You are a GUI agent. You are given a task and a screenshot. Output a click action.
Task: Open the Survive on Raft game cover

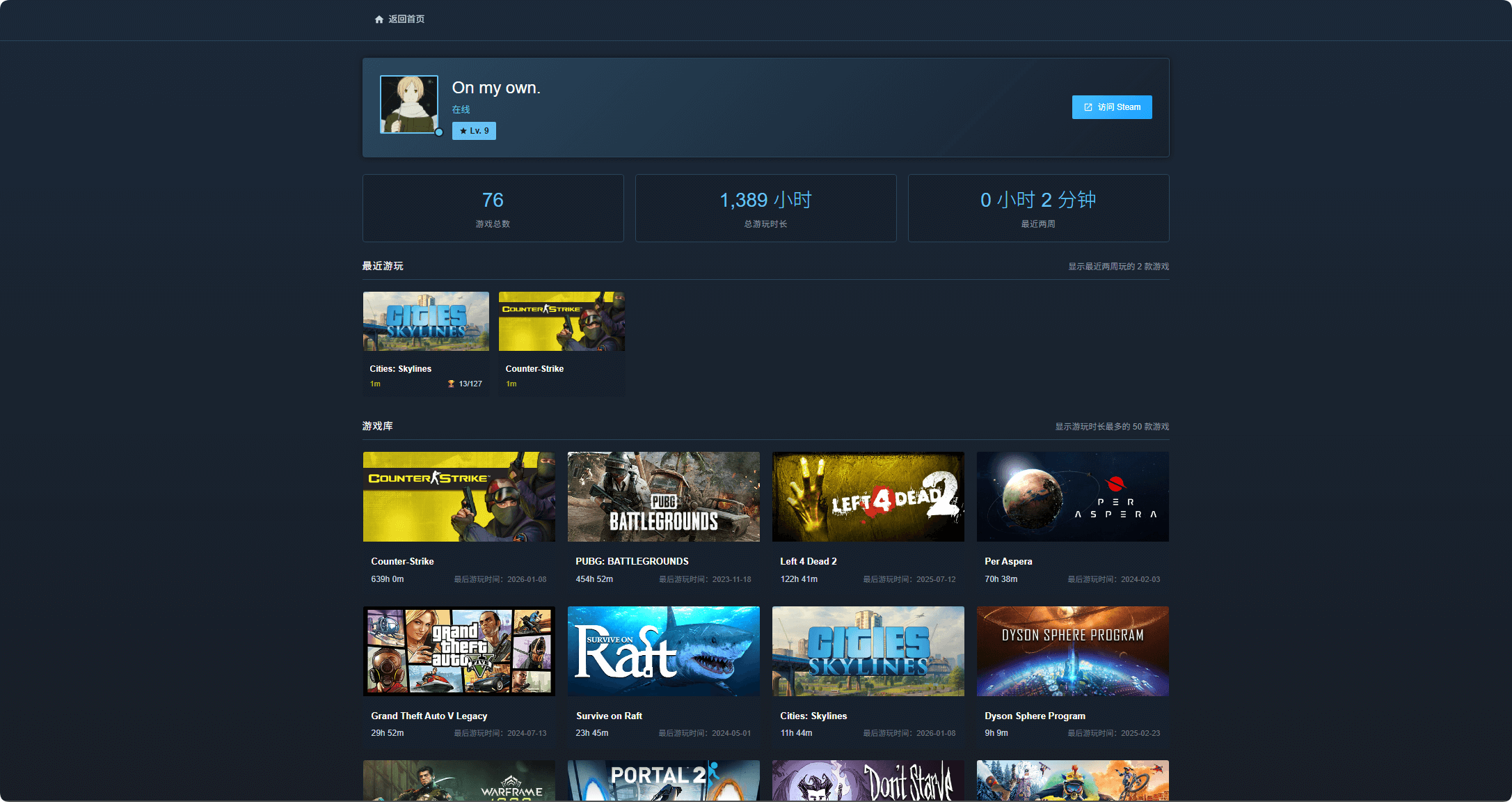click(663, 651)
